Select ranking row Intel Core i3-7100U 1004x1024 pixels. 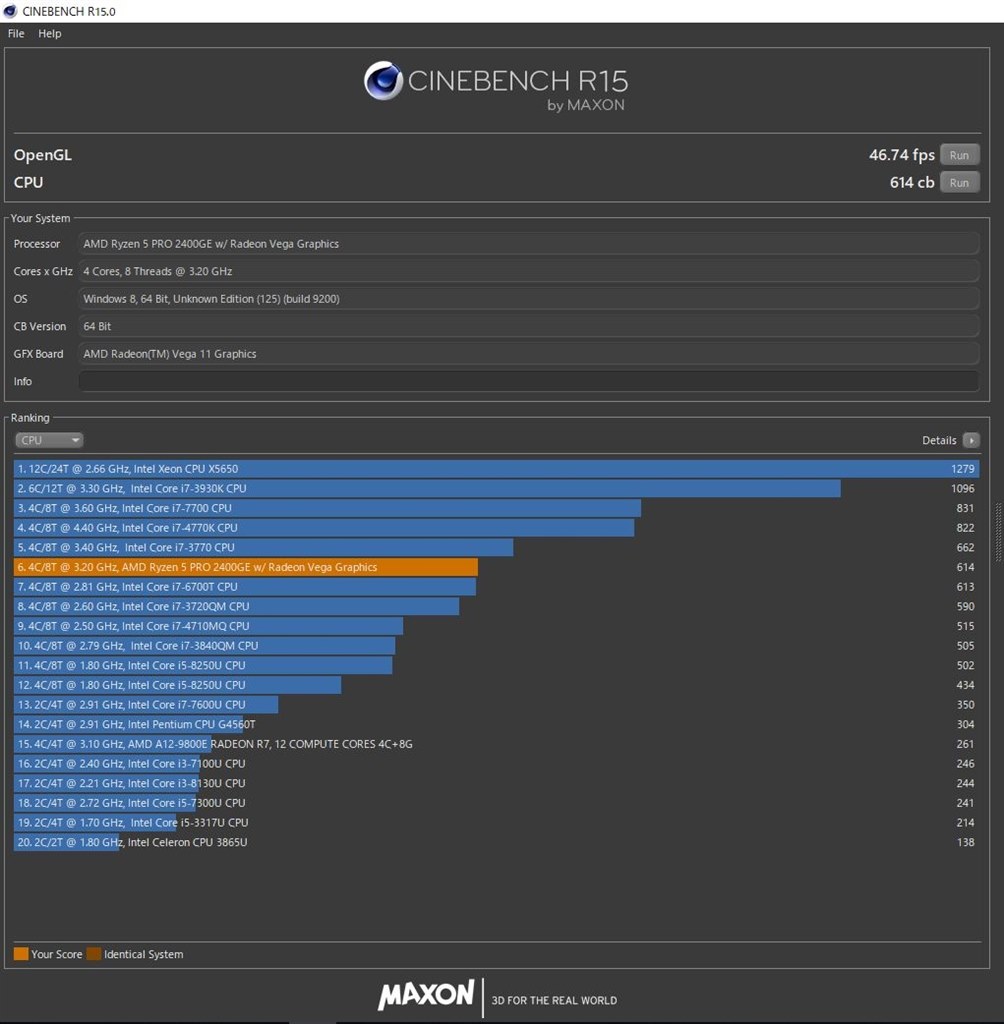pyautogui.click(x=496, y=763)
